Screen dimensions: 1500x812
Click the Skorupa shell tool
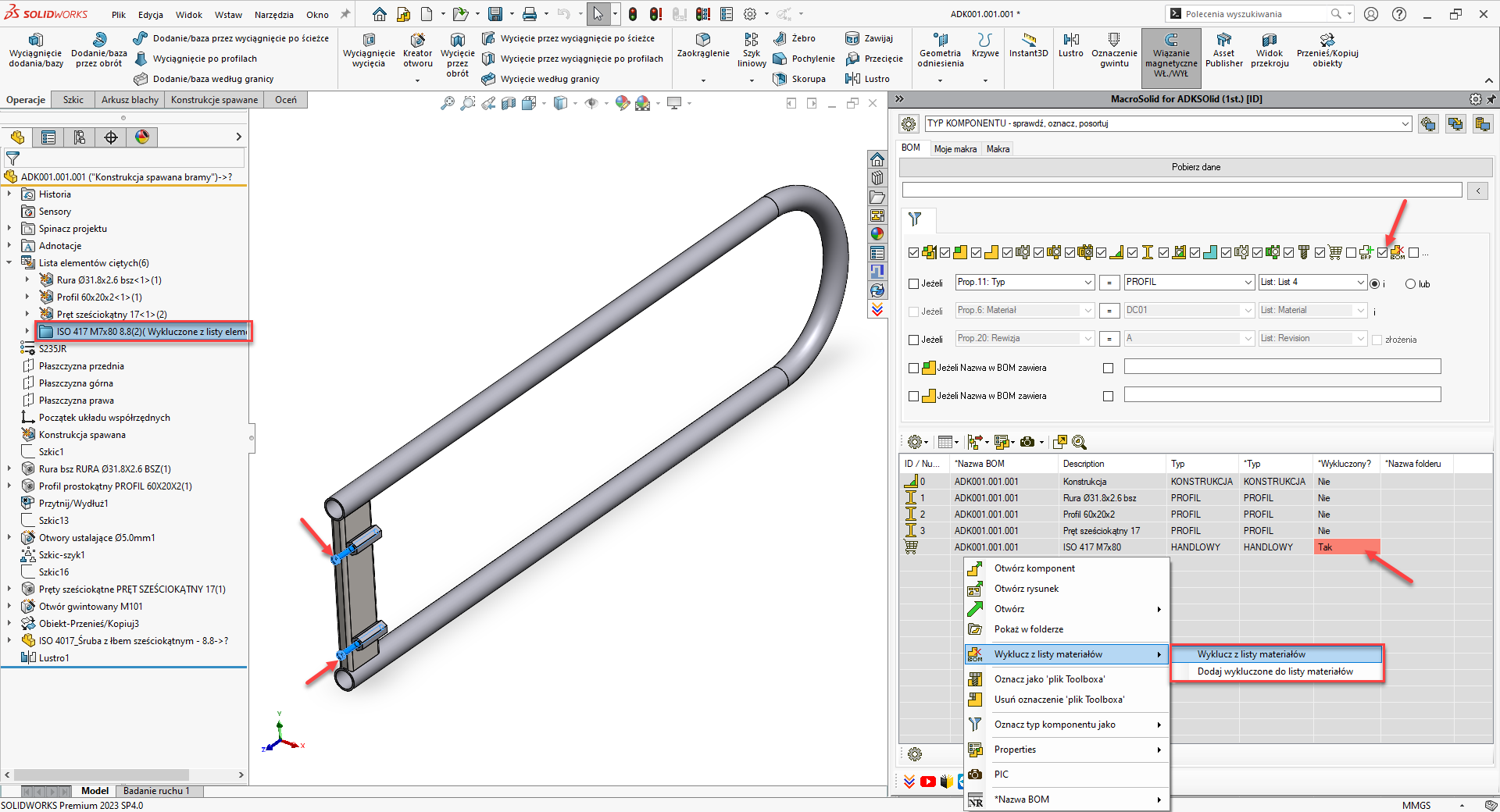coord(799,79)
